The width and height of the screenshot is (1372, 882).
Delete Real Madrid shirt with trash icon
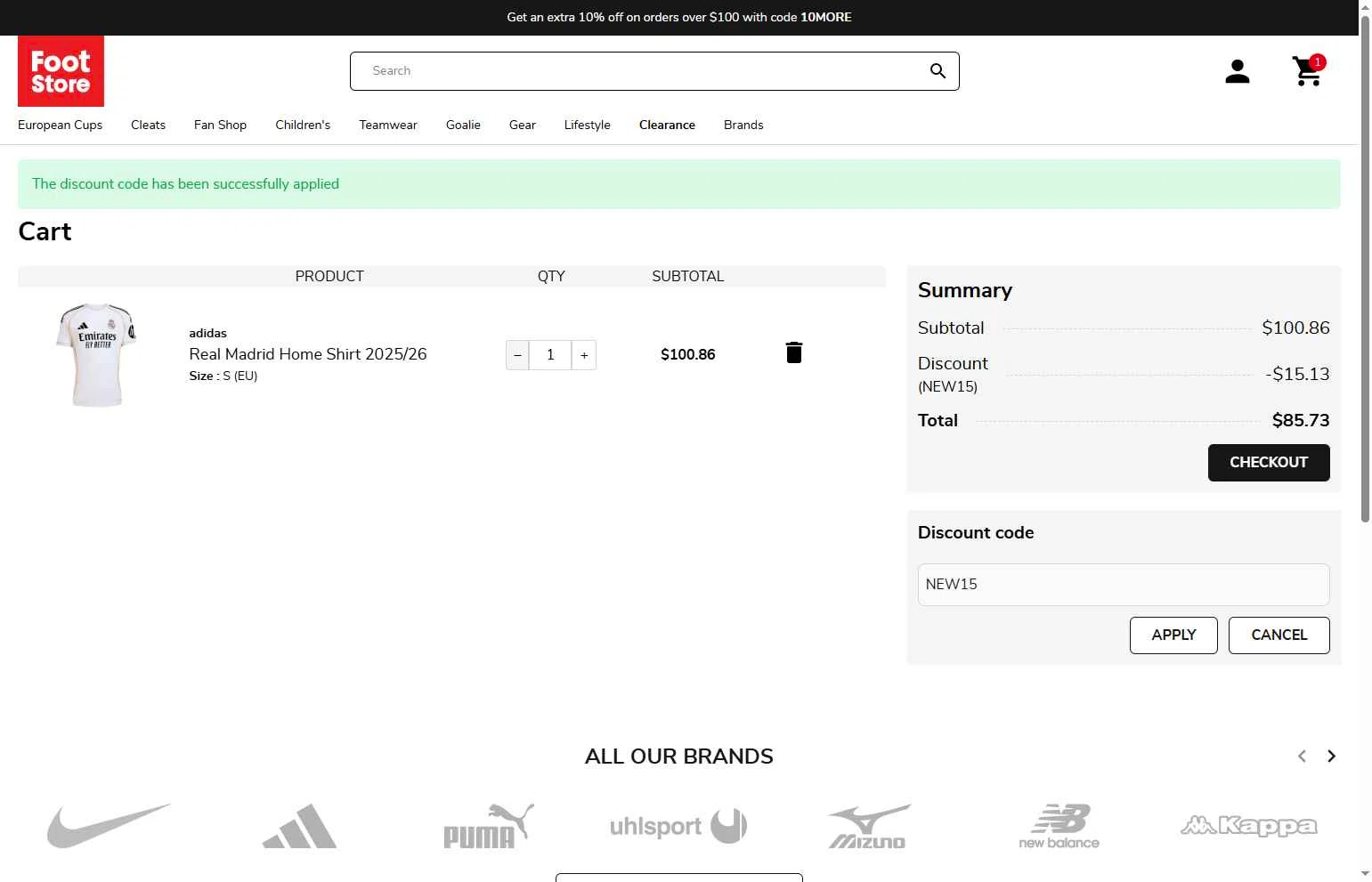[794, 353]
